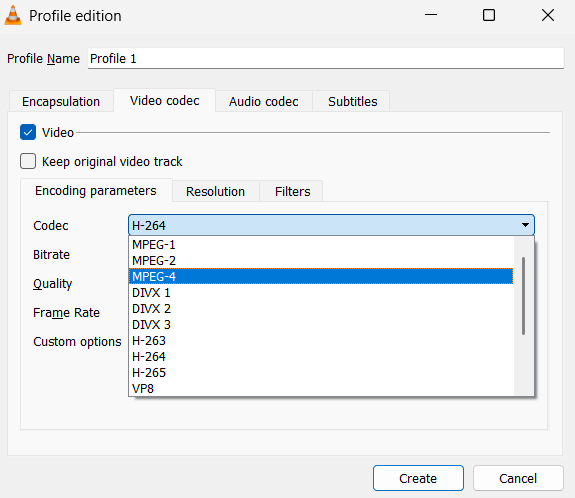Pick VP8 codec option
The height and width of the screenshot is (498, 575).
(x=321, y=388)
